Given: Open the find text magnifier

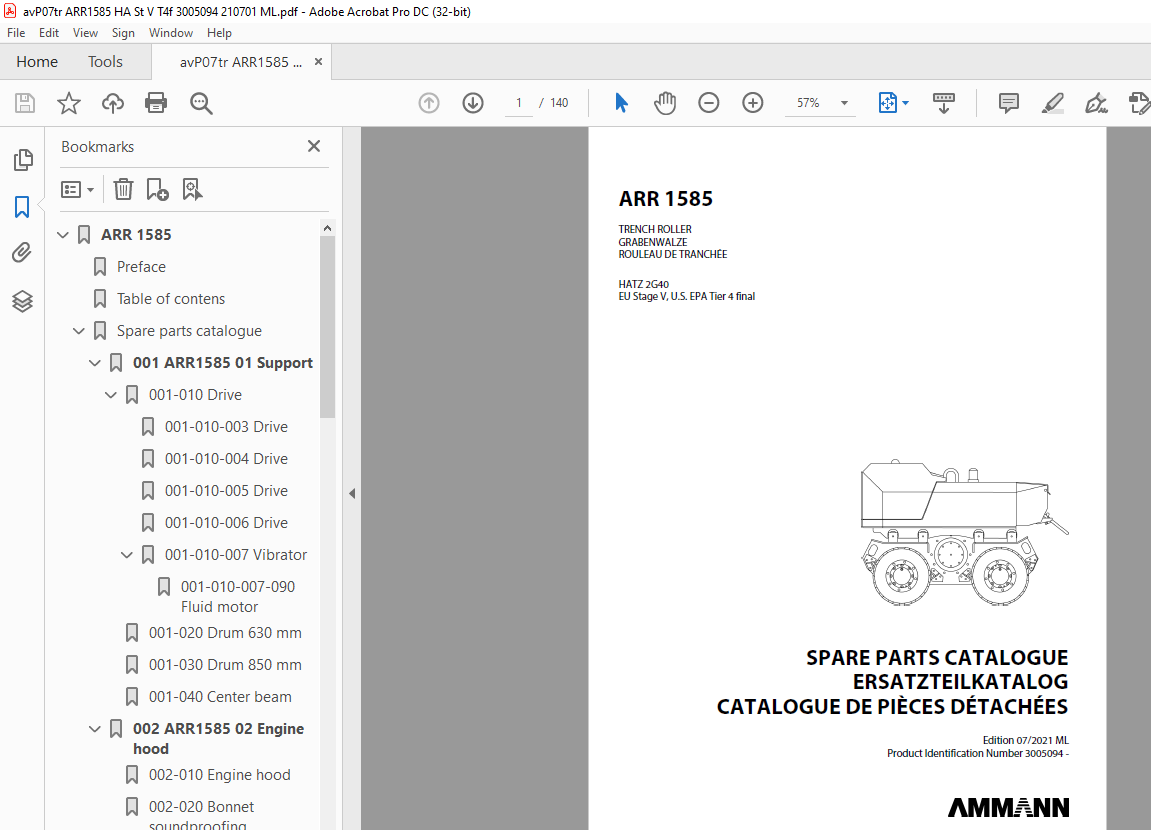Looking at the screenshot, I should click(x=200, y=103).
